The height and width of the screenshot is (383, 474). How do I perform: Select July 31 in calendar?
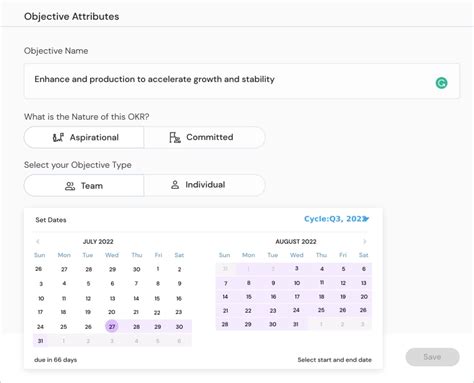(40, 341)
